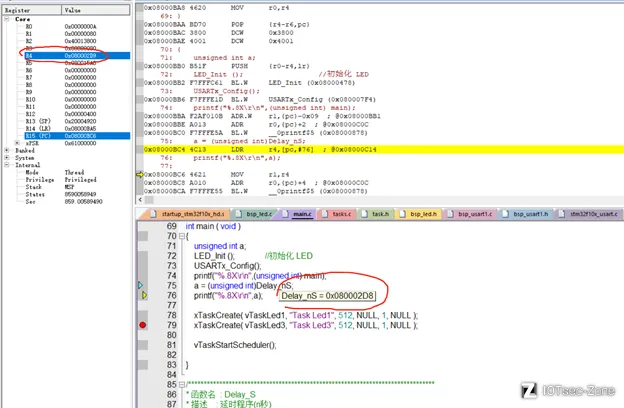Expand the xPSR register flags
The image size is (624, 408).
point(17,143)
